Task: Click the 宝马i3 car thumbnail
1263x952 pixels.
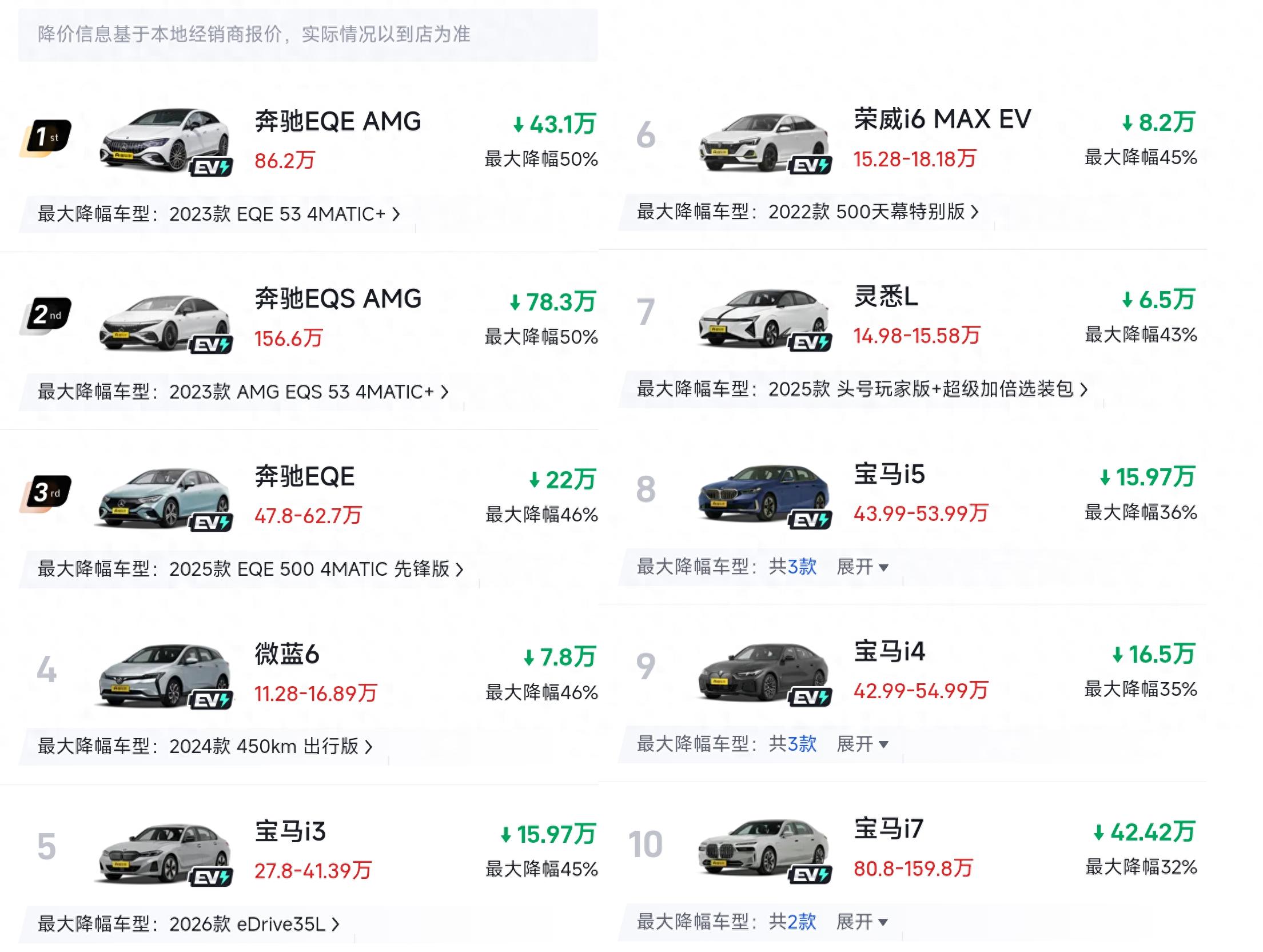Action: pos(165,852)
